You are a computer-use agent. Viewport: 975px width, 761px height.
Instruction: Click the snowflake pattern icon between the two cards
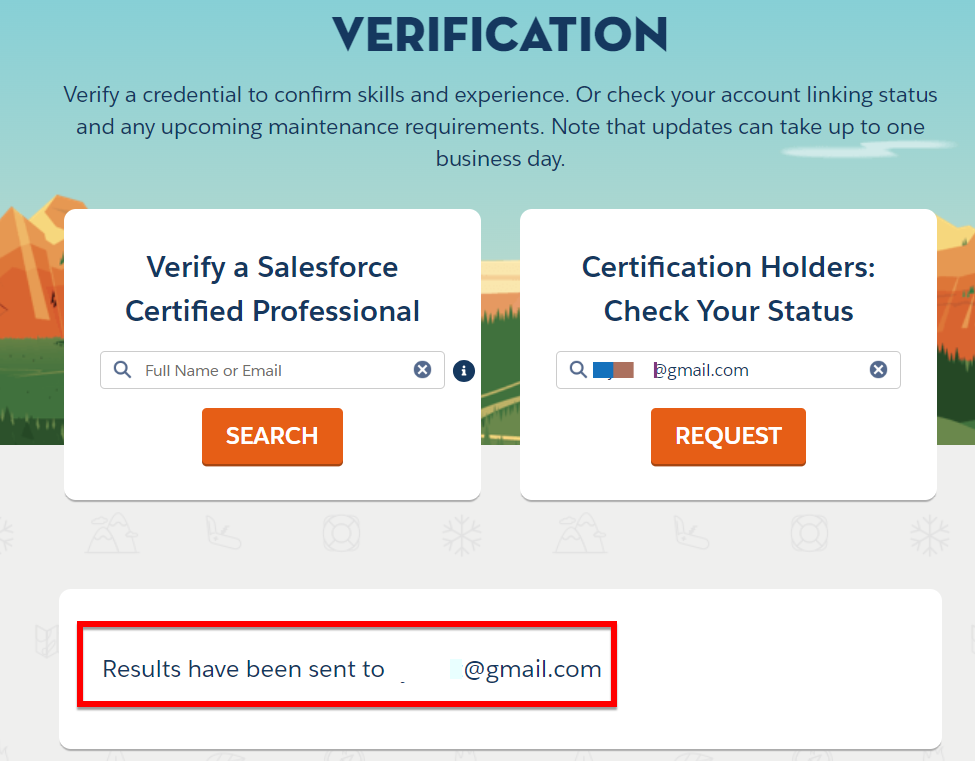462,535
